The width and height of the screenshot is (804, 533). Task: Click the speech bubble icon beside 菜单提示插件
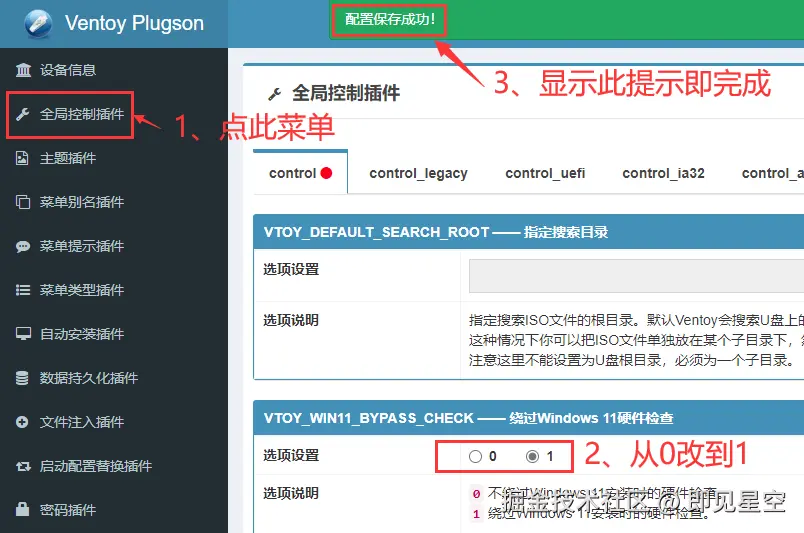pyautogui.click(x=23, y=246)
